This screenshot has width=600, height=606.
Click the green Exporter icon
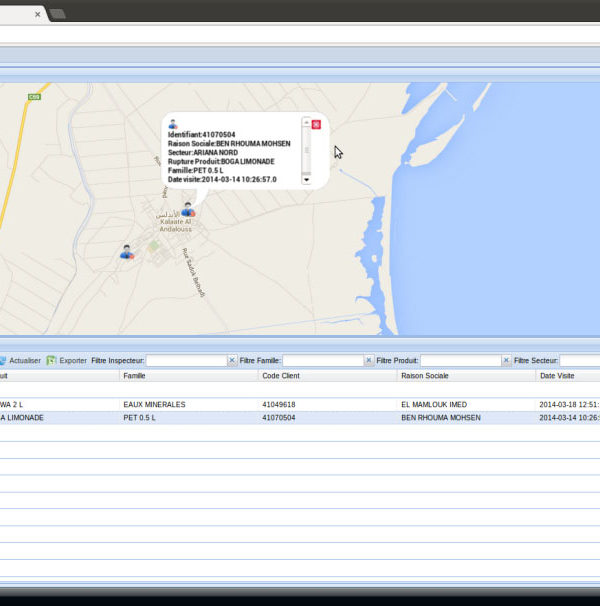coord(51,360)
